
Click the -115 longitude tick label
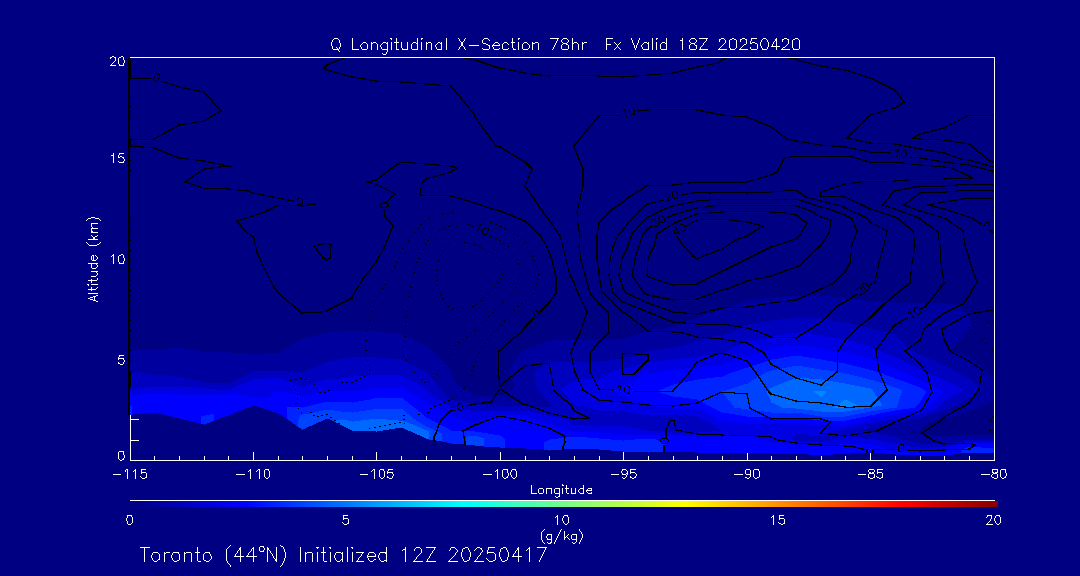(x=130, y=475)
